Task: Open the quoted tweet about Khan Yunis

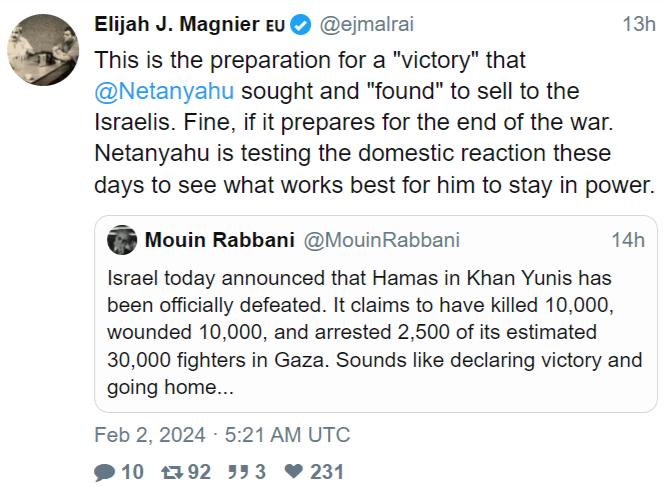Action: point(375,332)
